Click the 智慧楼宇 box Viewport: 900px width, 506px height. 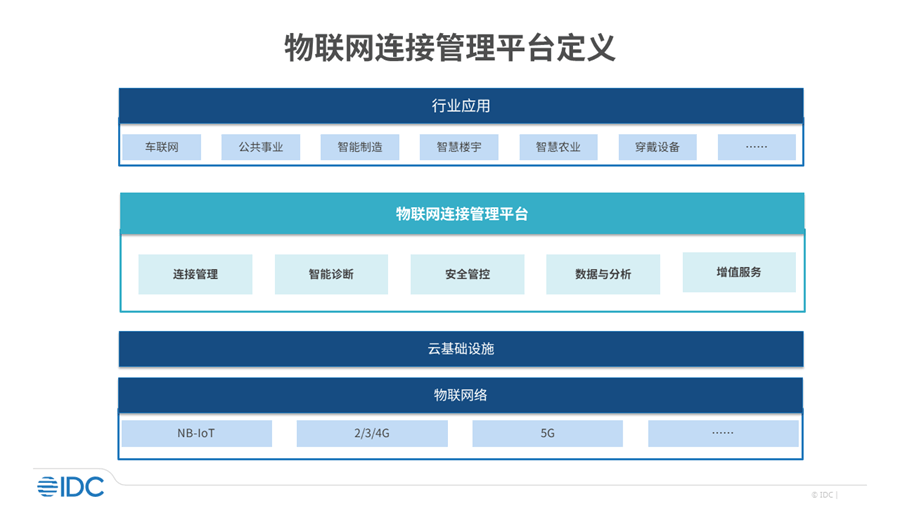459,147
